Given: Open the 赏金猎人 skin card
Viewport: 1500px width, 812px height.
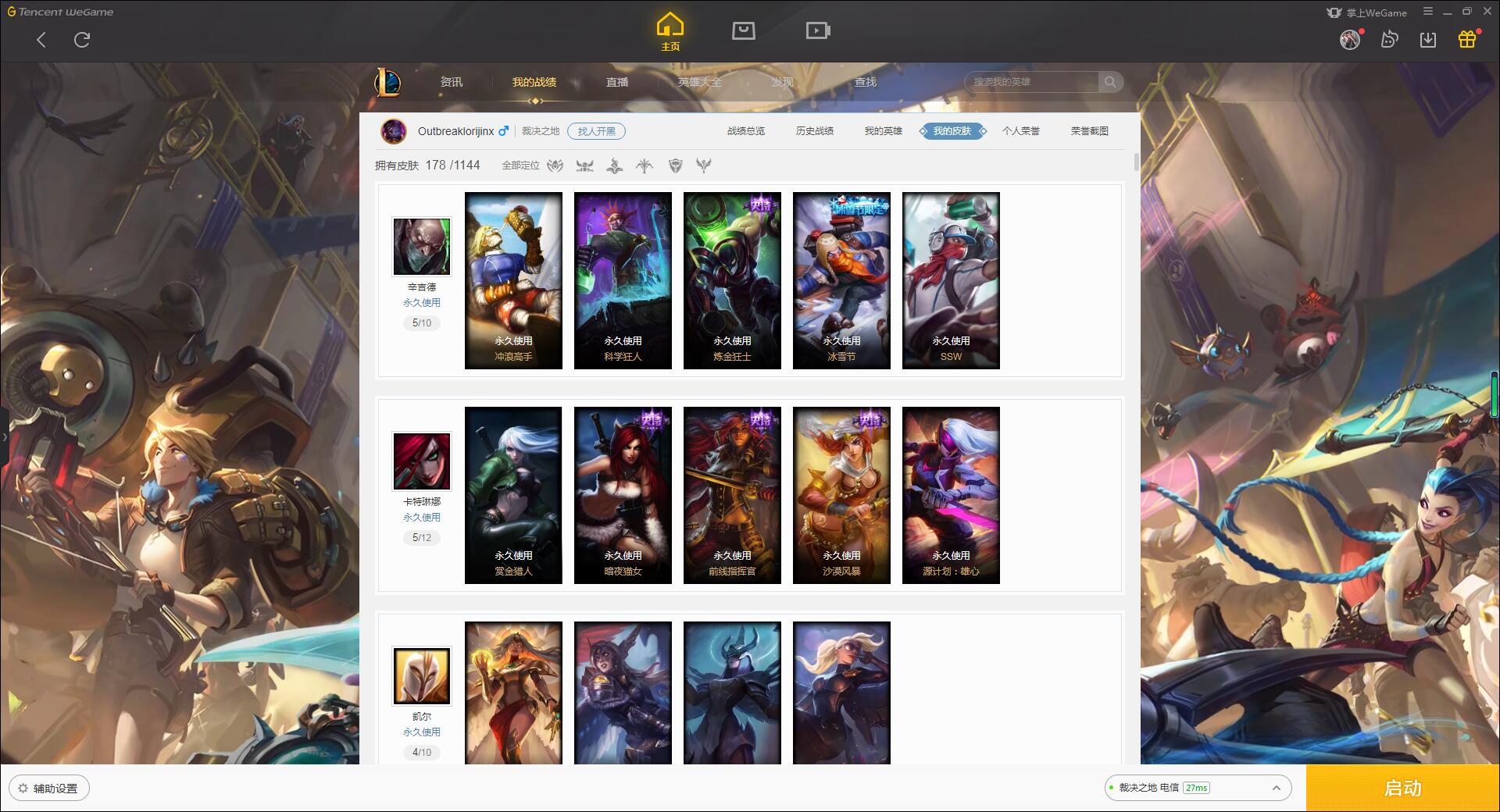Looking at the screenshot, I should (513, 495).
